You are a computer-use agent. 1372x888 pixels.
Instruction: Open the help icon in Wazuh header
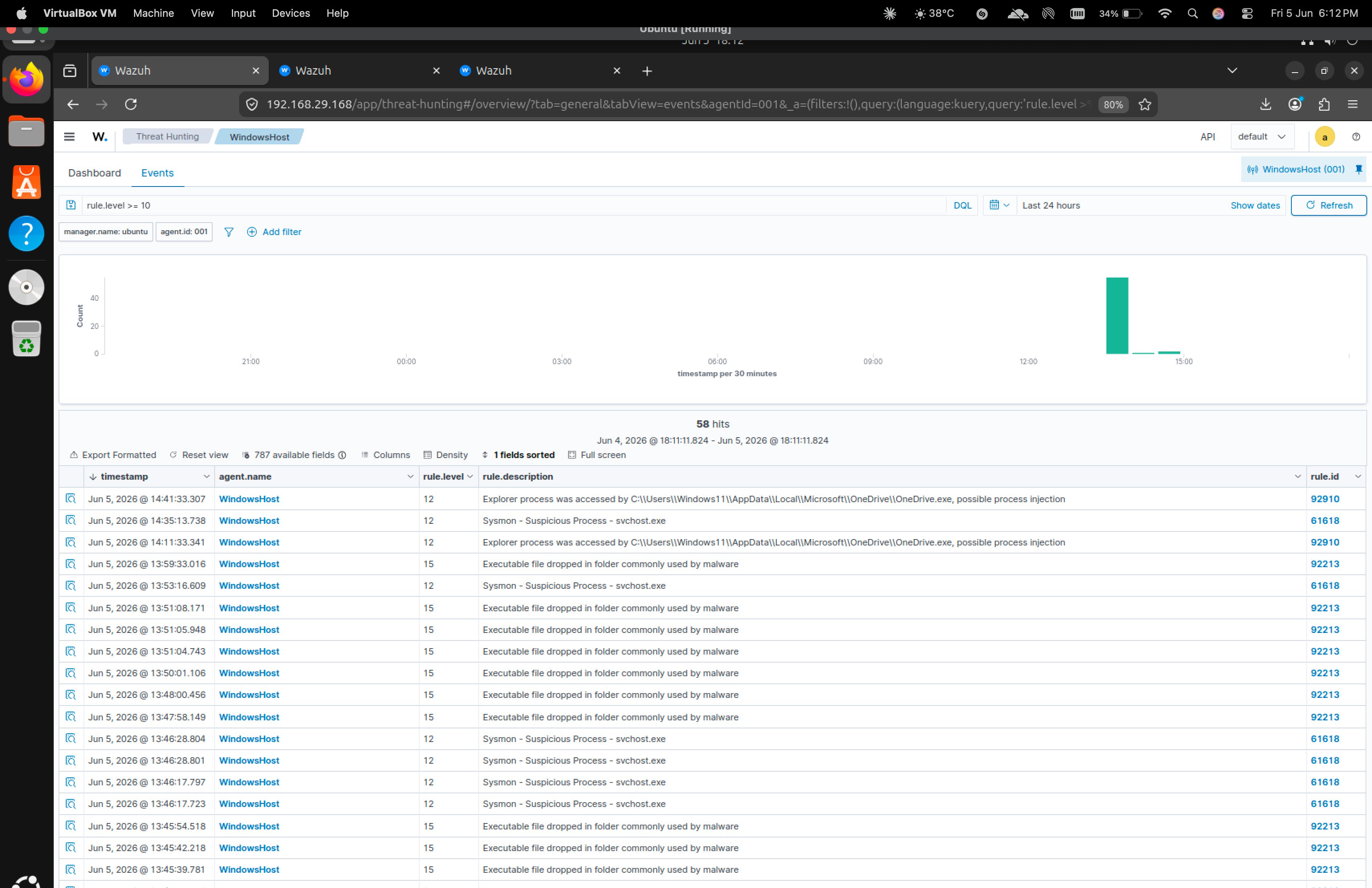point(1356,137)
